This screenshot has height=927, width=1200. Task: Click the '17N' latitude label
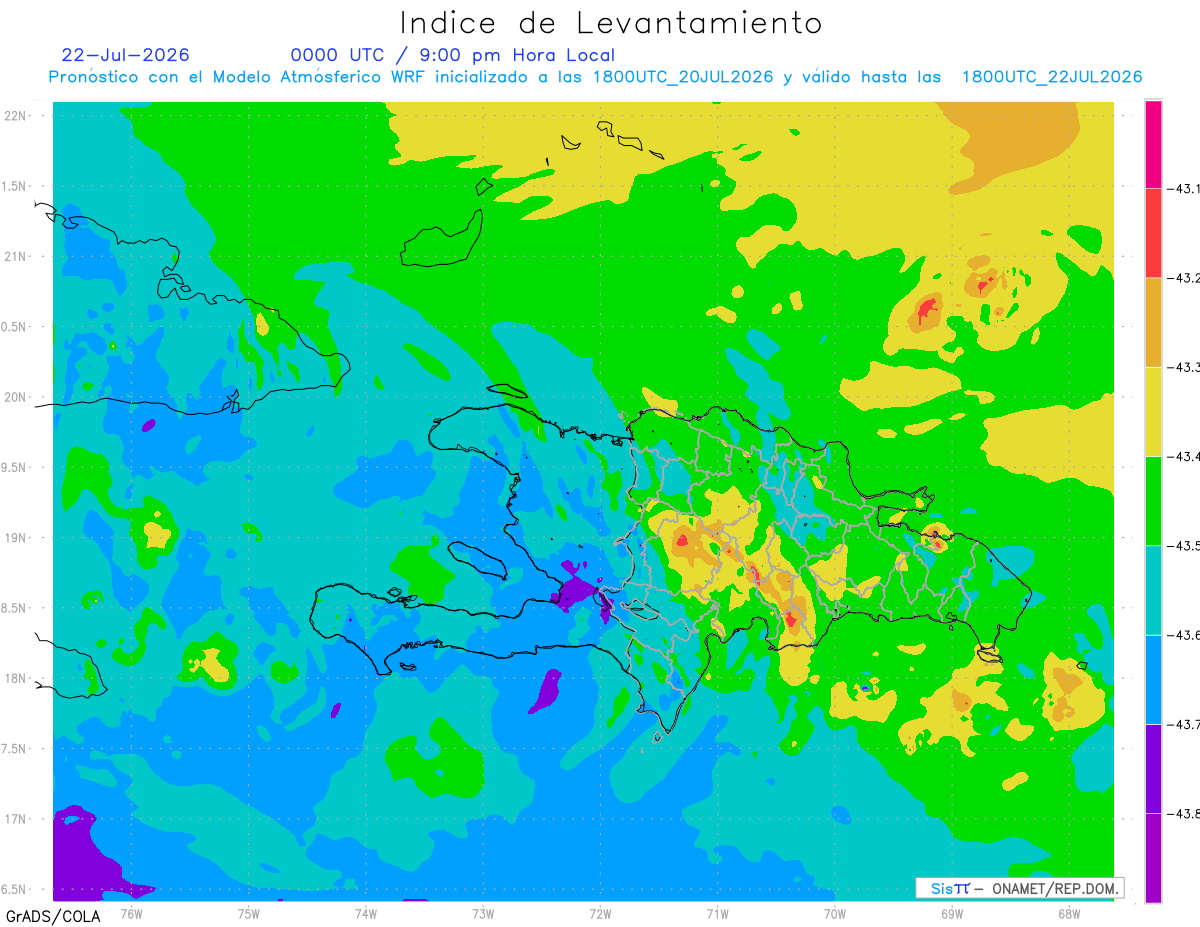point(16,819)
